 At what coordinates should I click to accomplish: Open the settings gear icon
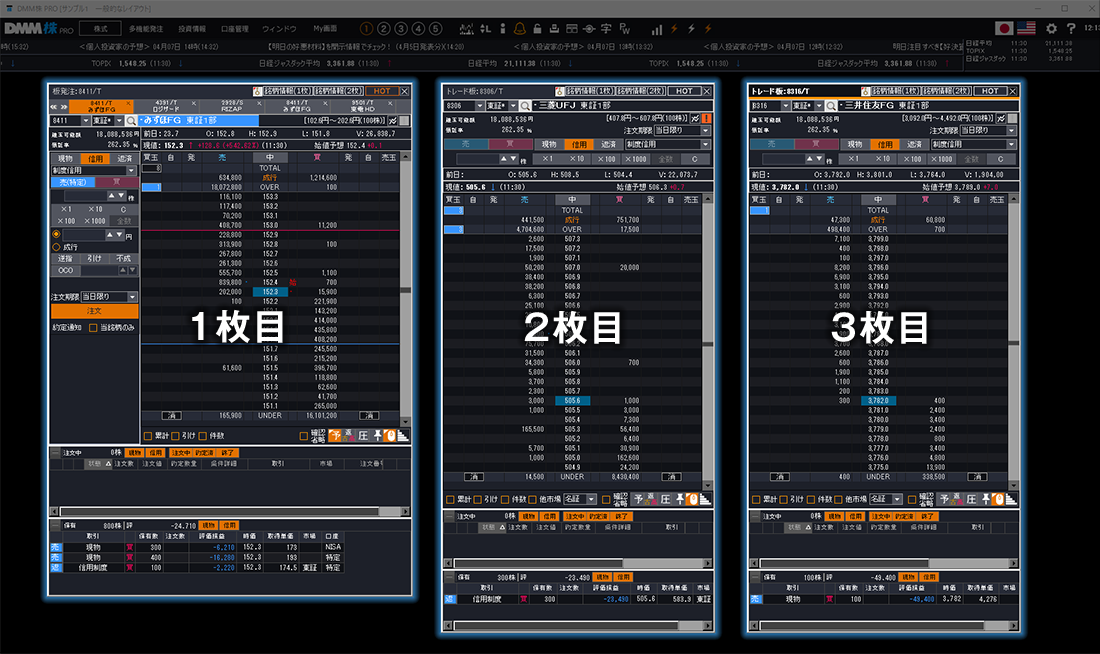click(1051, 29)
